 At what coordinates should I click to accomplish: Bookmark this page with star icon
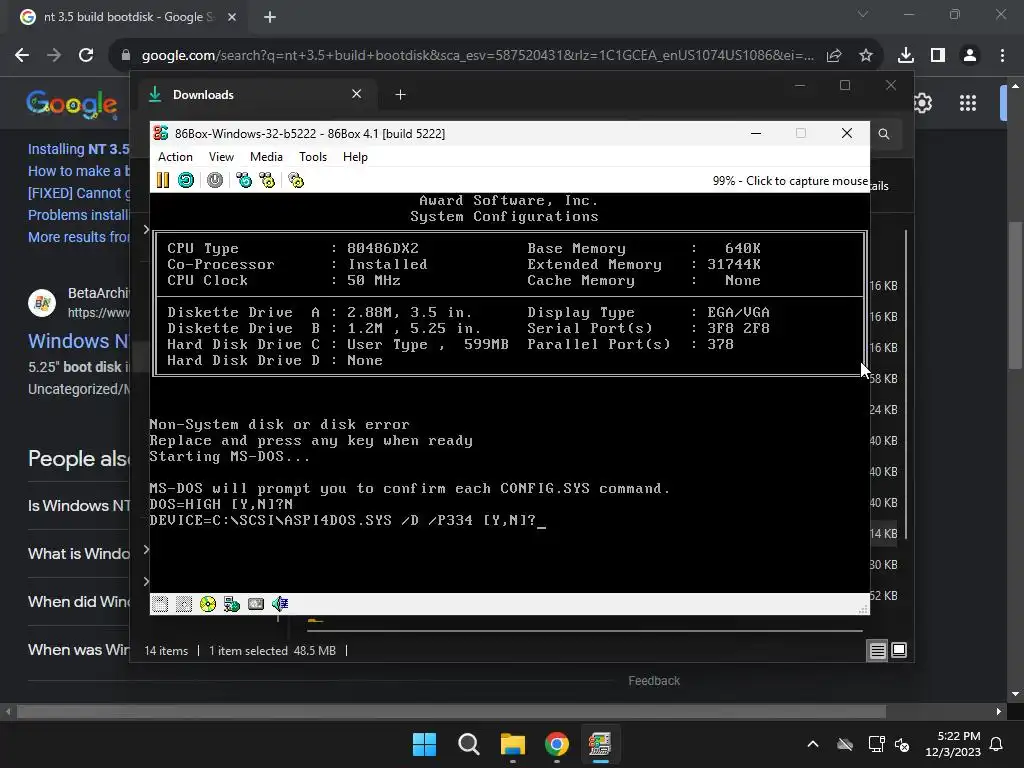click(x=866, y=56)
